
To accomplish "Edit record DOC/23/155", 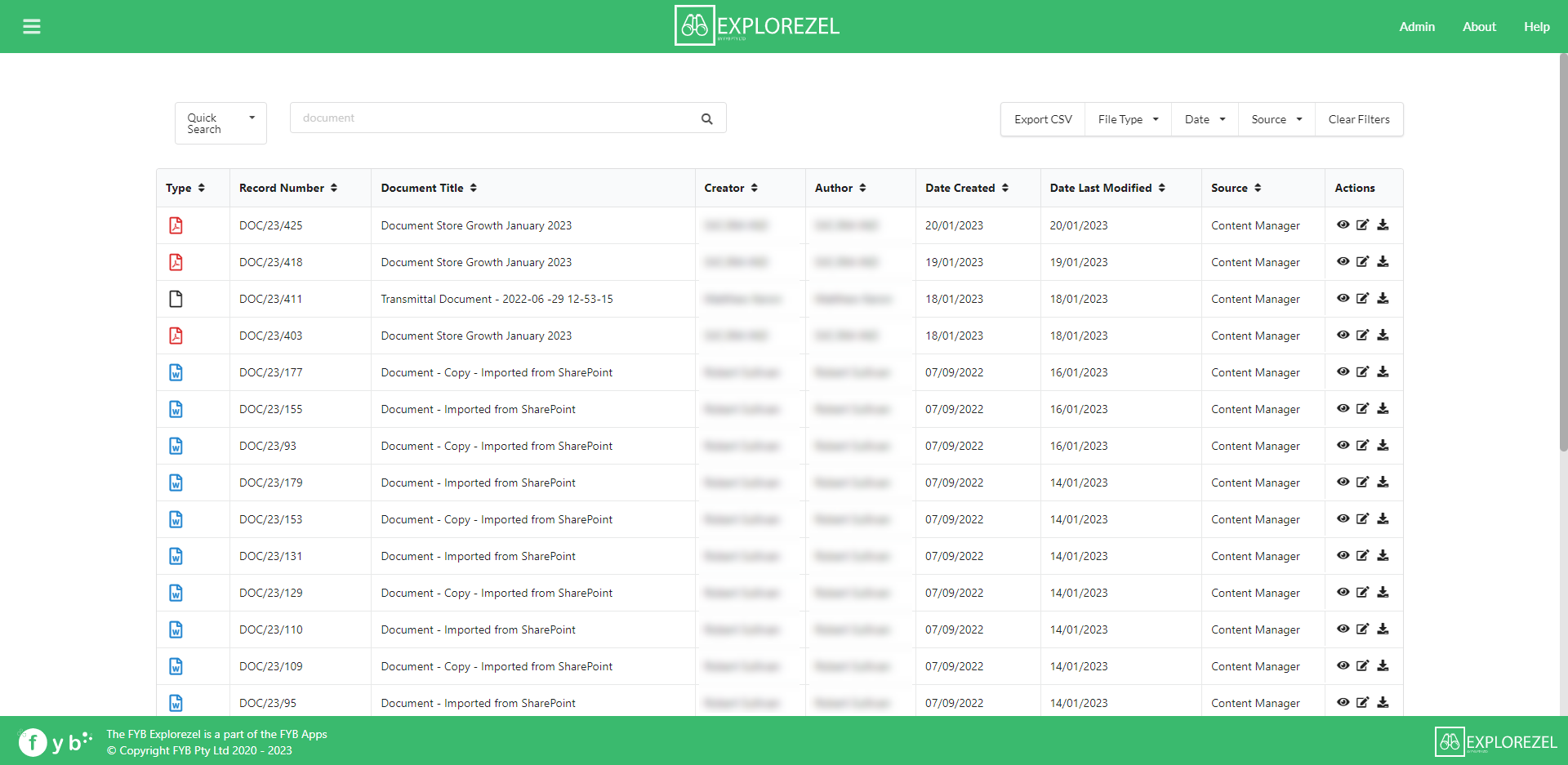I will [x=1363, y=408].
